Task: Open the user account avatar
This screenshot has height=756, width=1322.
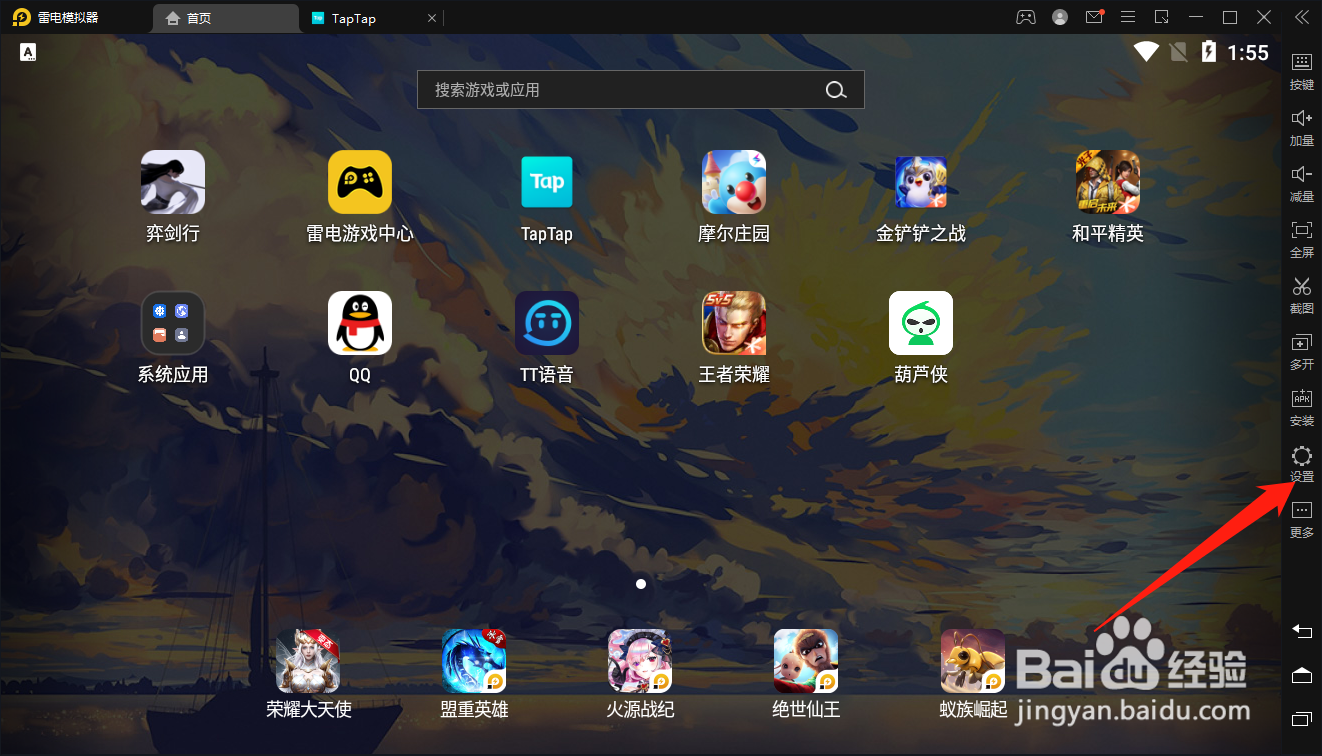Action: [x=1060, y=16]
